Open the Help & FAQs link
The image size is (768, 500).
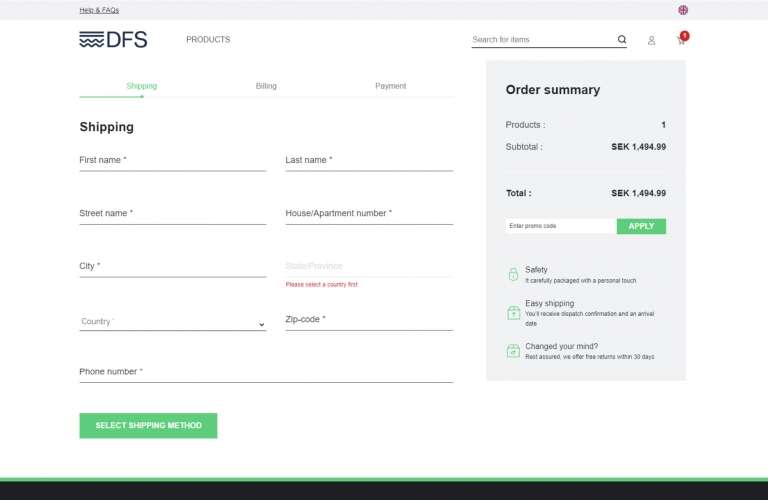(99, 10)
